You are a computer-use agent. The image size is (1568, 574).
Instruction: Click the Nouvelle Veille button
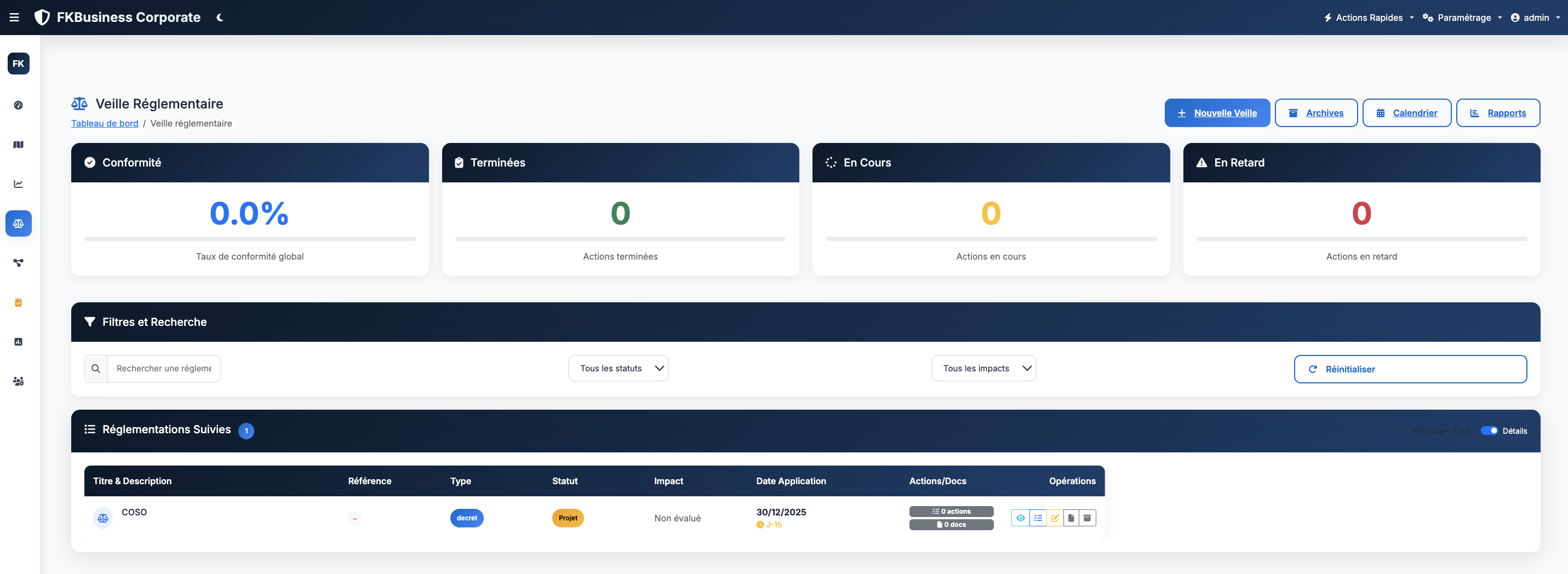pos(1217,113)
